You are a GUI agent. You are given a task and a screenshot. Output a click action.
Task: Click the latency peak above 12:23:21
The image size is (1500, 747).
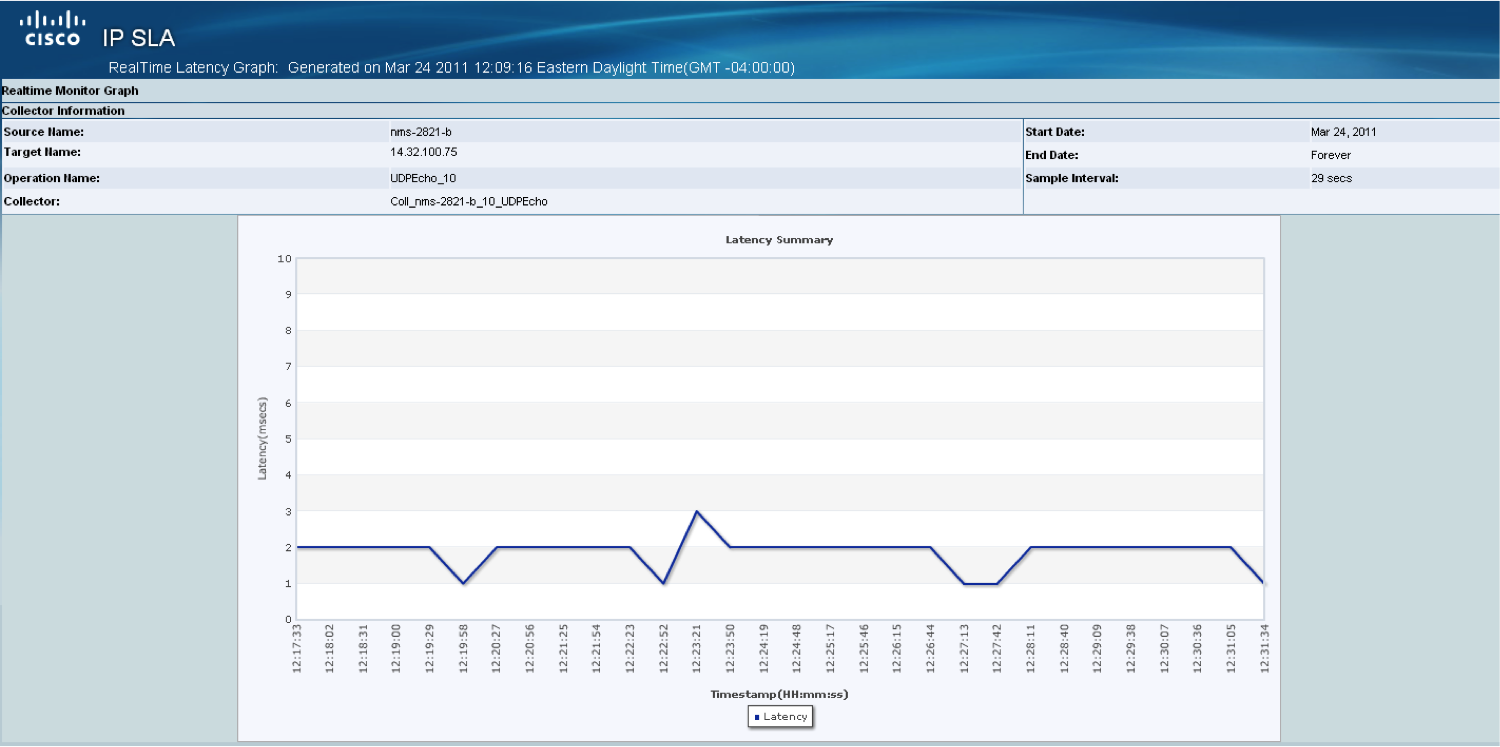pyautogui.click(x=697, y=511)
